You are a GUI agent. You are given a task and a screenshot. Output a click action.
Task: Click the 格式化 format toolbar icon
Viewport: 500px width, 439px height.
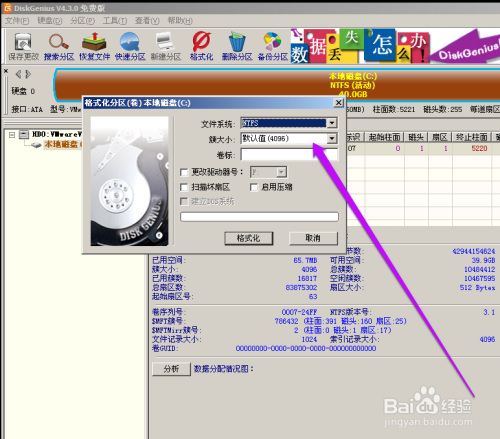click(201, 46)
